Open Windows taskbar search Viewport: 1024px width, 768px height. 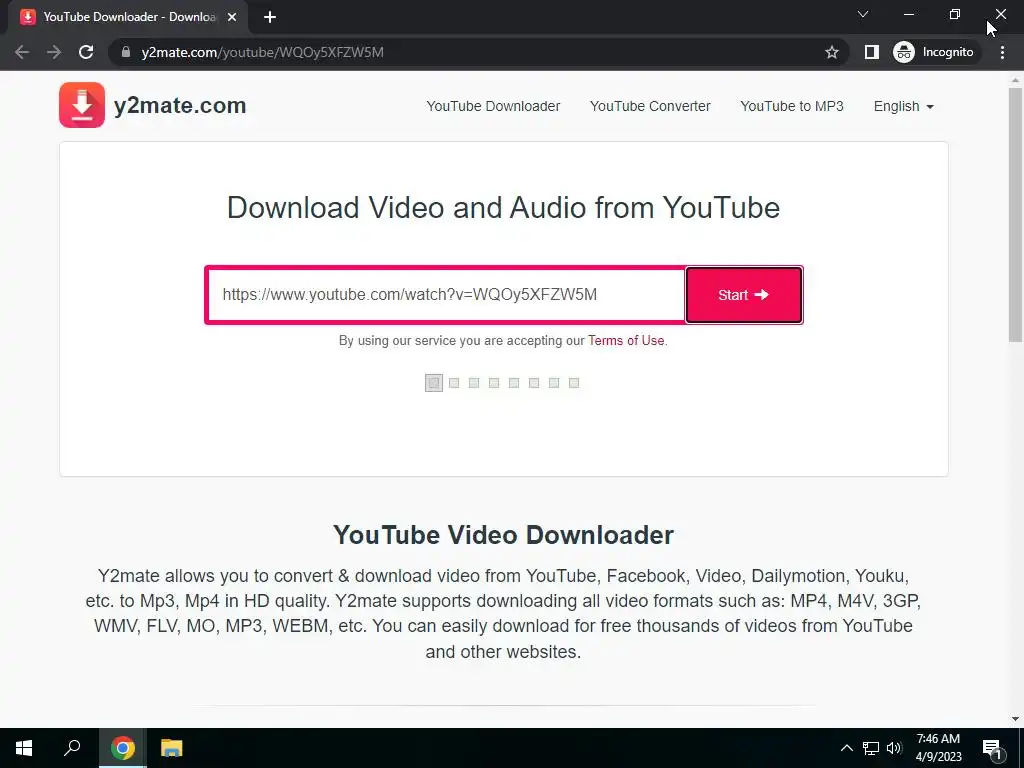(72, 748)
